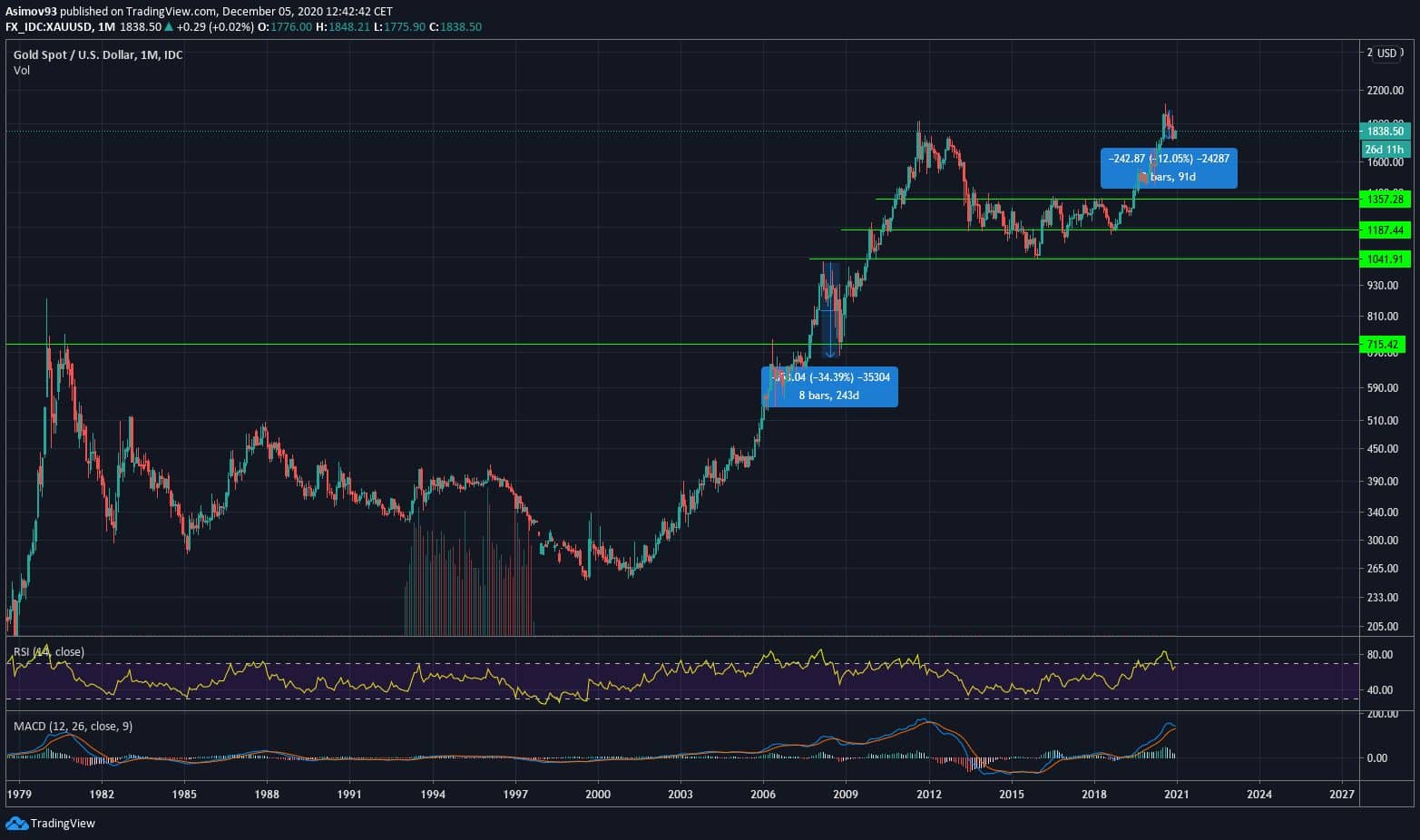Click the C:1838.50 close value

coord(455,27)
